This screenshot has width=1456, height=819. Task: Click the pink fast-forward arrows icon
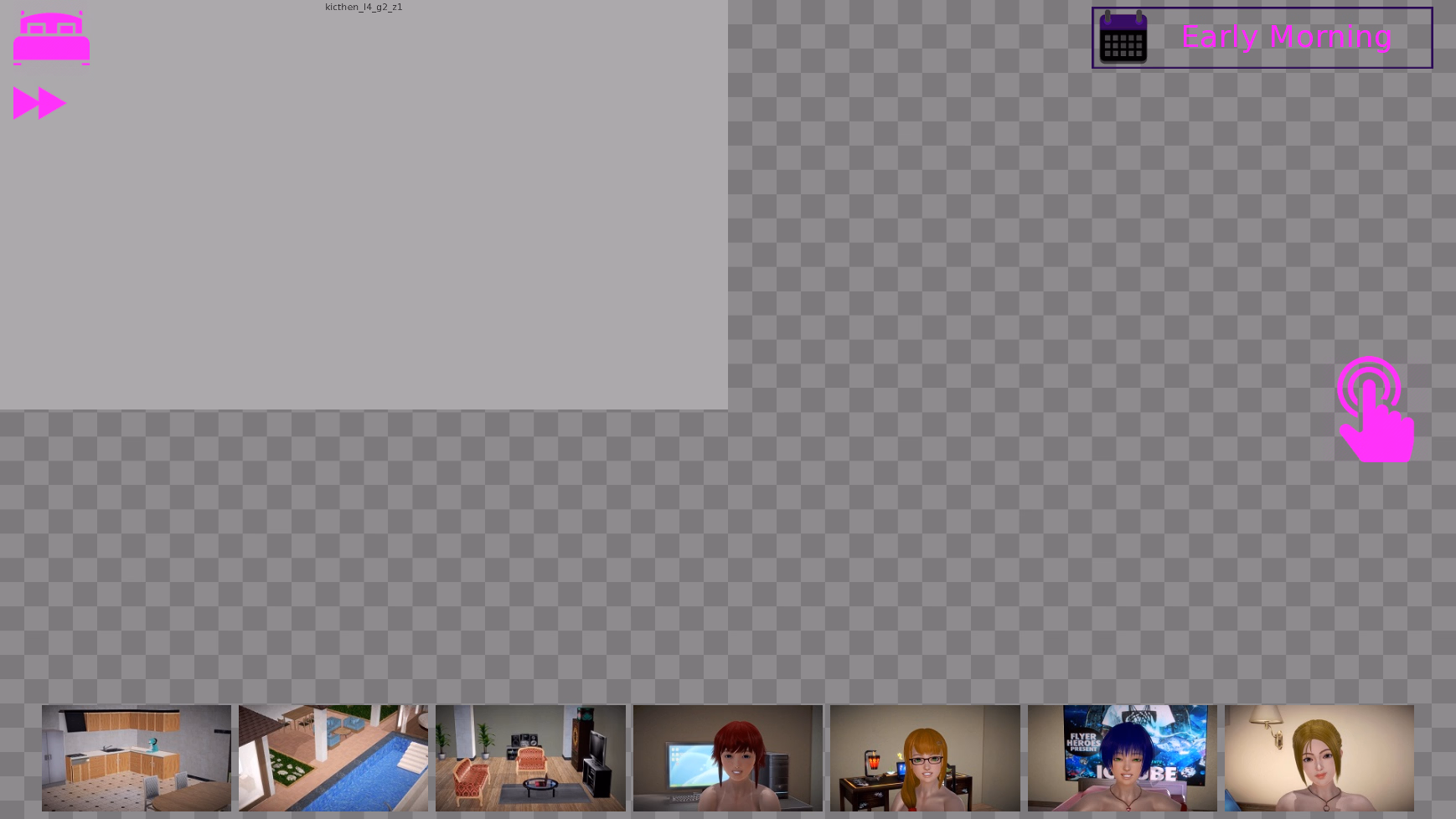[39, 103]
